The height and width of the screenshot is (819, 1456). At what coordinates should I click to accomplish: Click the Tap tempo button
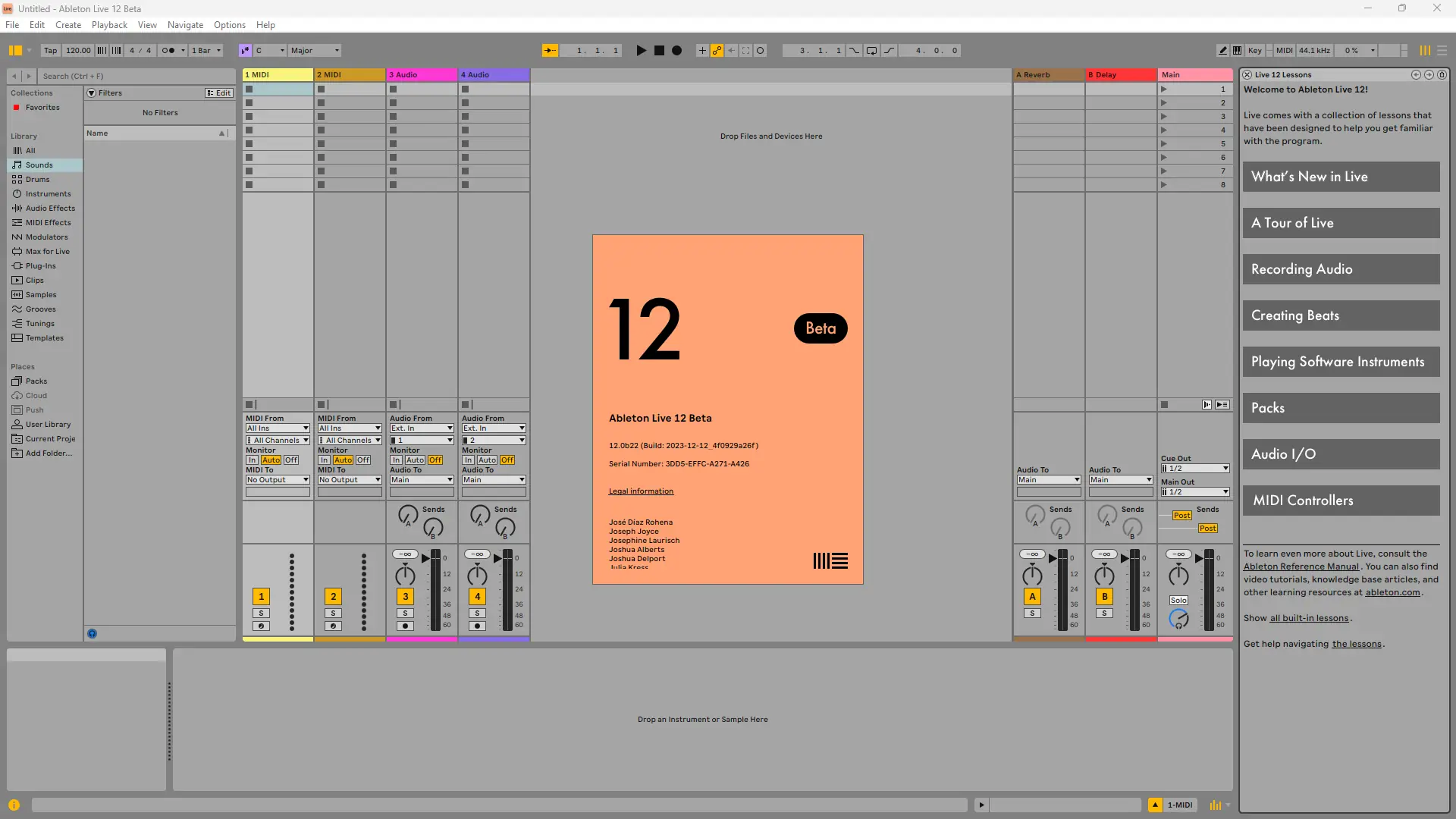(x=50, y=51)
